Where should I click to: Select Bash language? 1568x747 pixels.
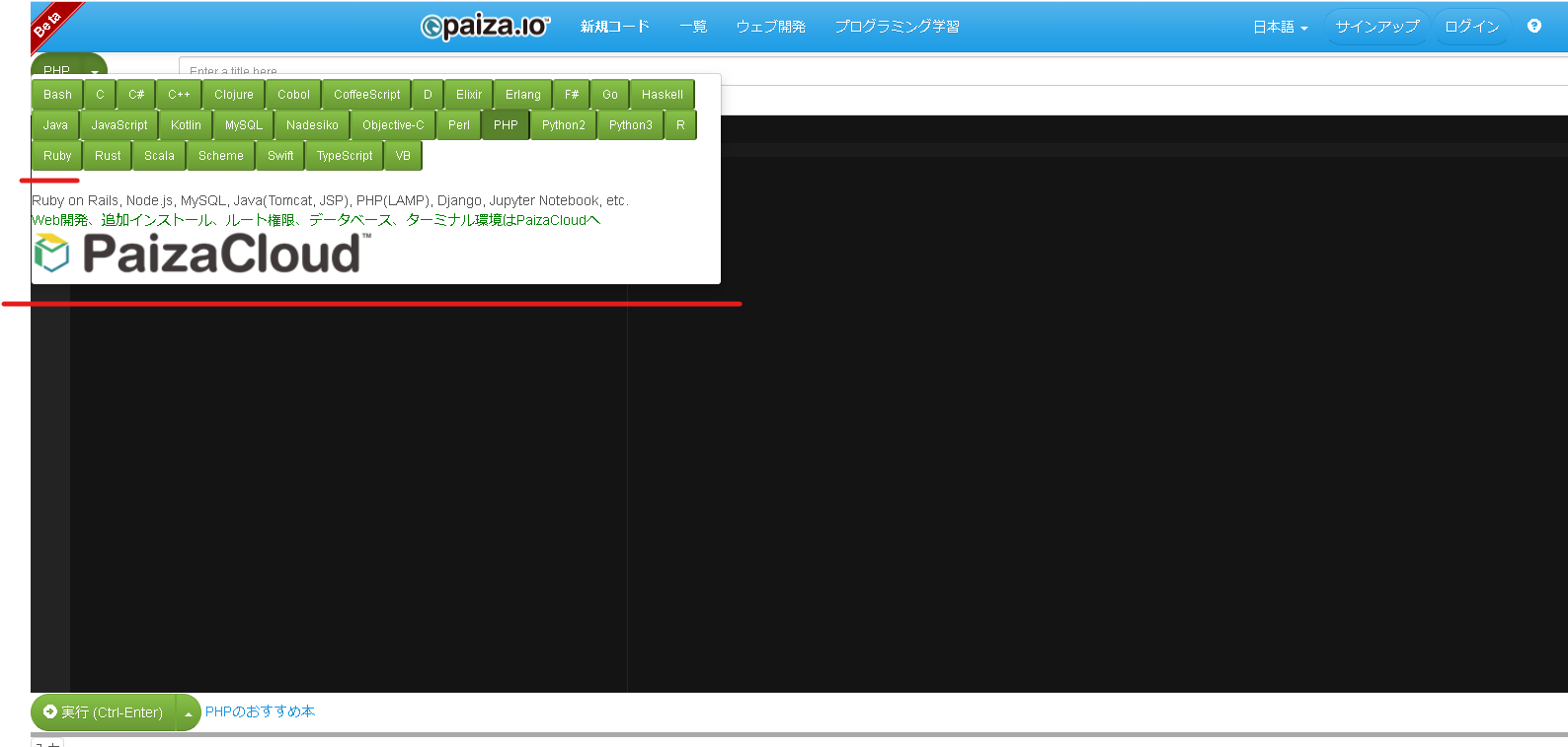coord(57,95)
